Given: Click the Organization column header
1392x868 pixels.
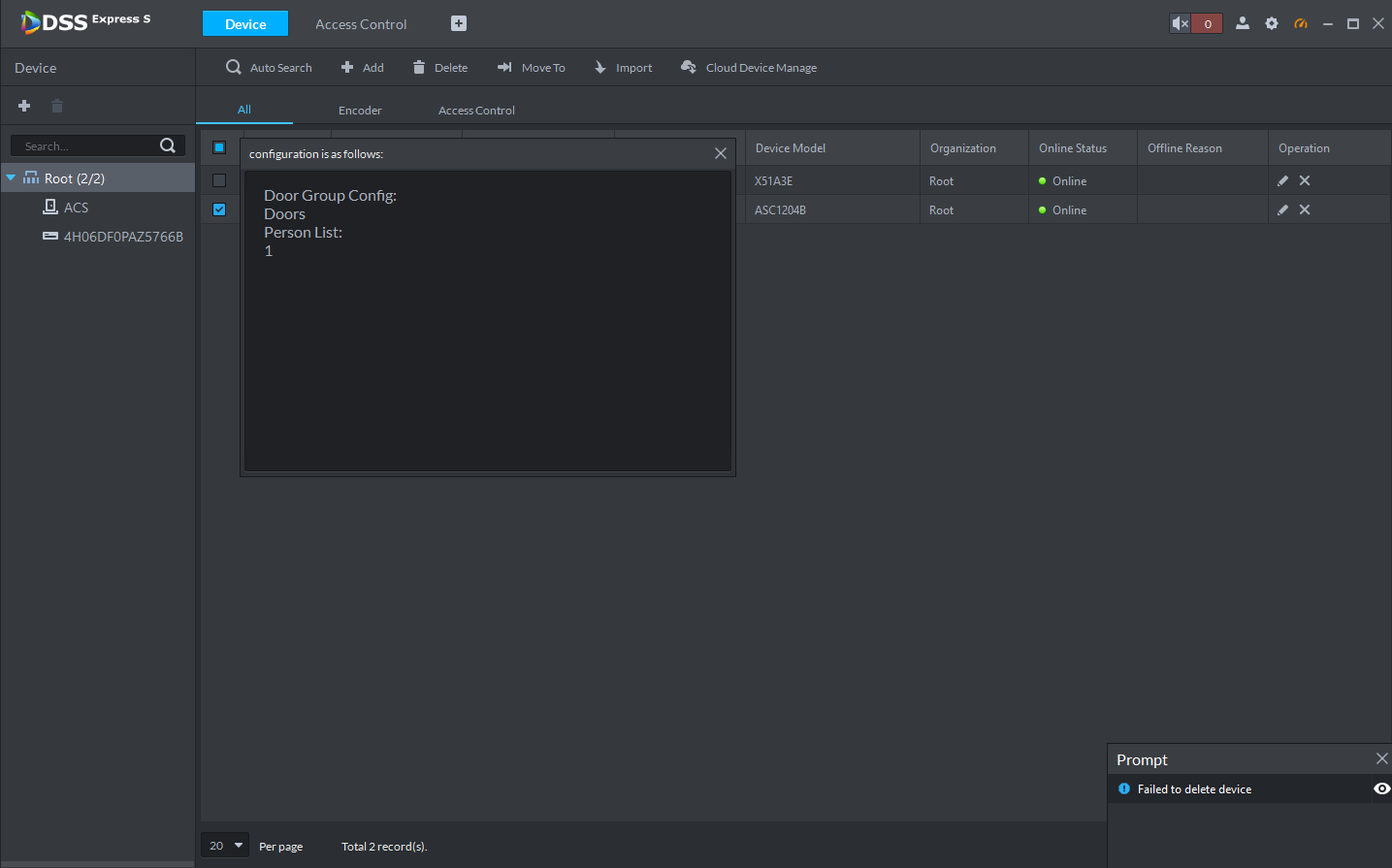Looking at the screenshot, I should [974, 147].
